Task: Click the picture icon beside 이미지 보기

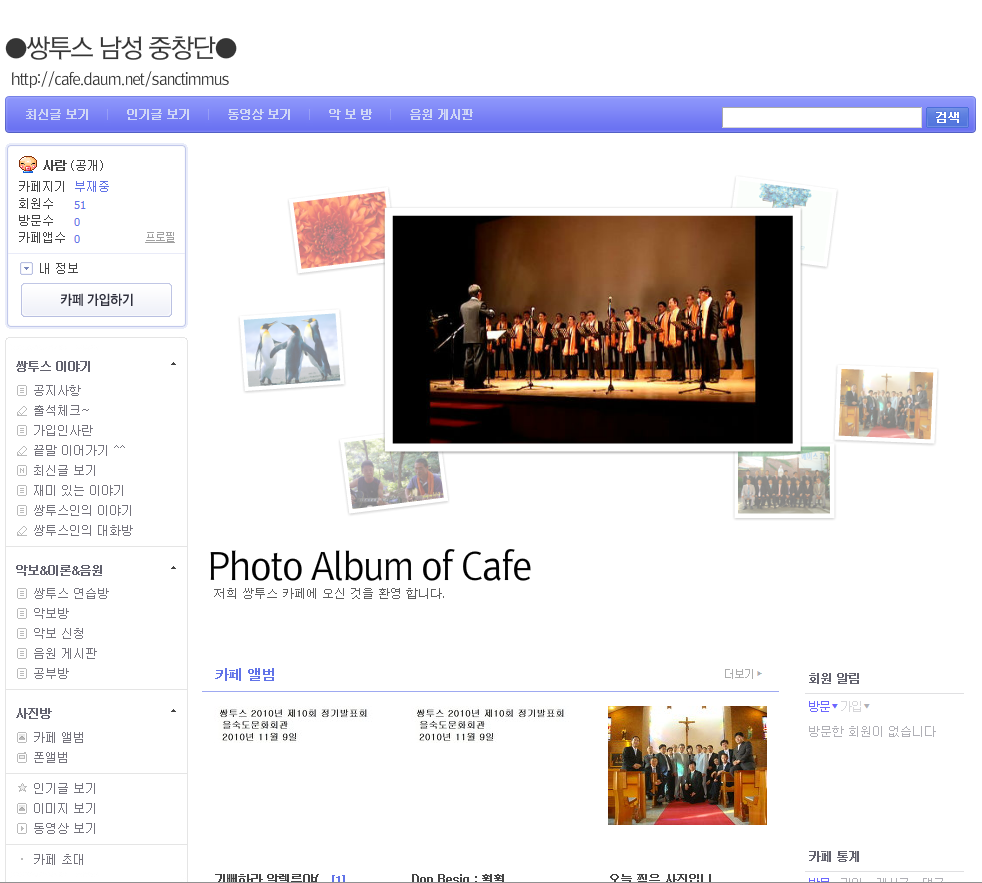Action: [22, 808]
